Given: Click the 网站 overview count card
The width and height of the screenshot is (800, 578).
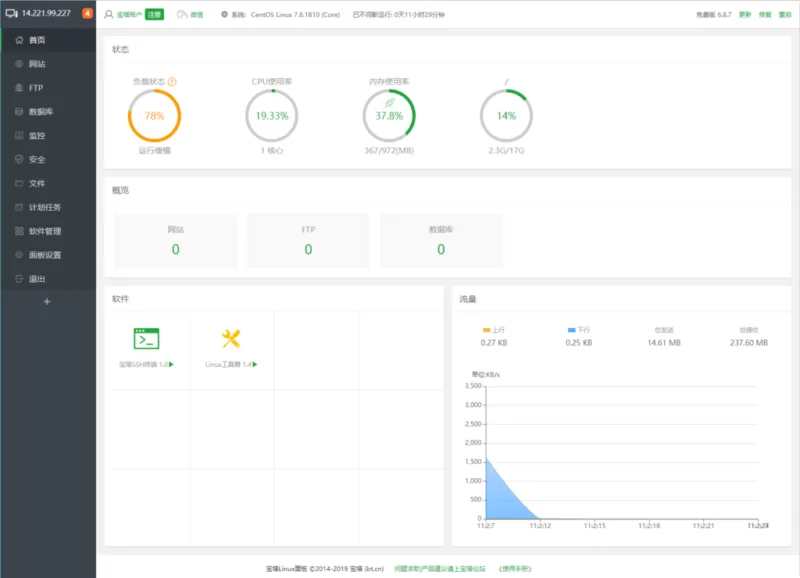Looking at the screenshot, I should point(176,241).
